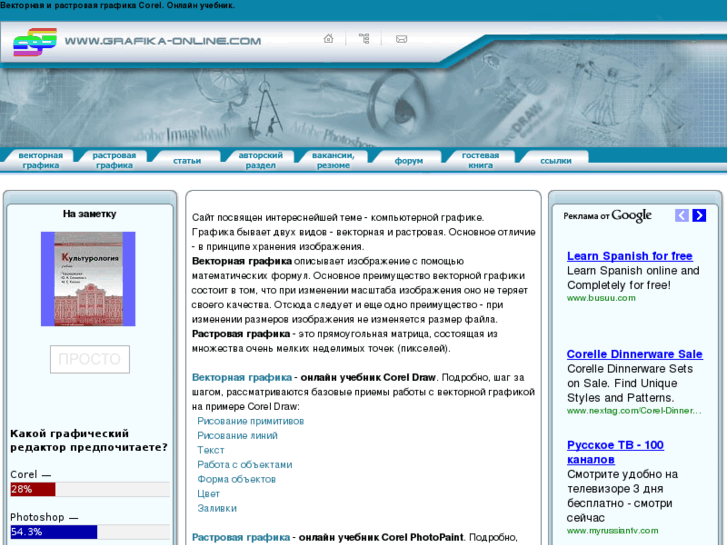Click the ПРОСТО banner box
This screenshot has height=545, width=727.
[x=90, y=359]
